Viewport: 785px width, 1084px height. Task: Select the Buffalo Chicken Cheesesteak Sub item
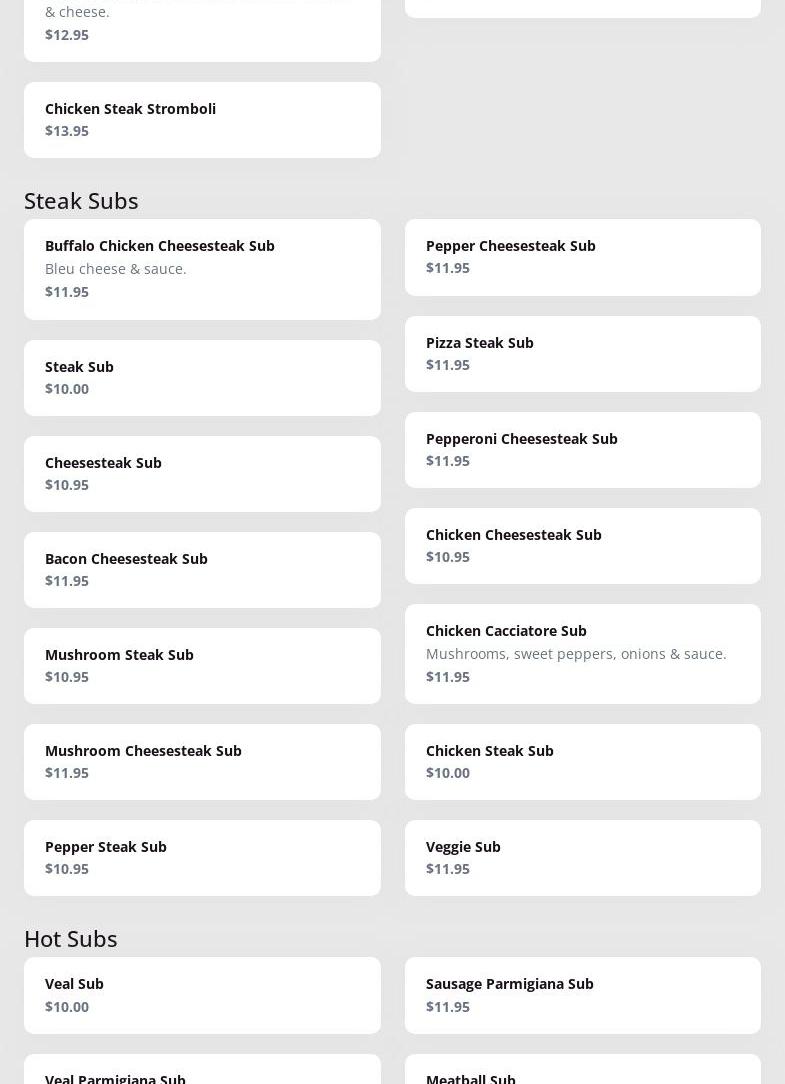pos(202,269)
